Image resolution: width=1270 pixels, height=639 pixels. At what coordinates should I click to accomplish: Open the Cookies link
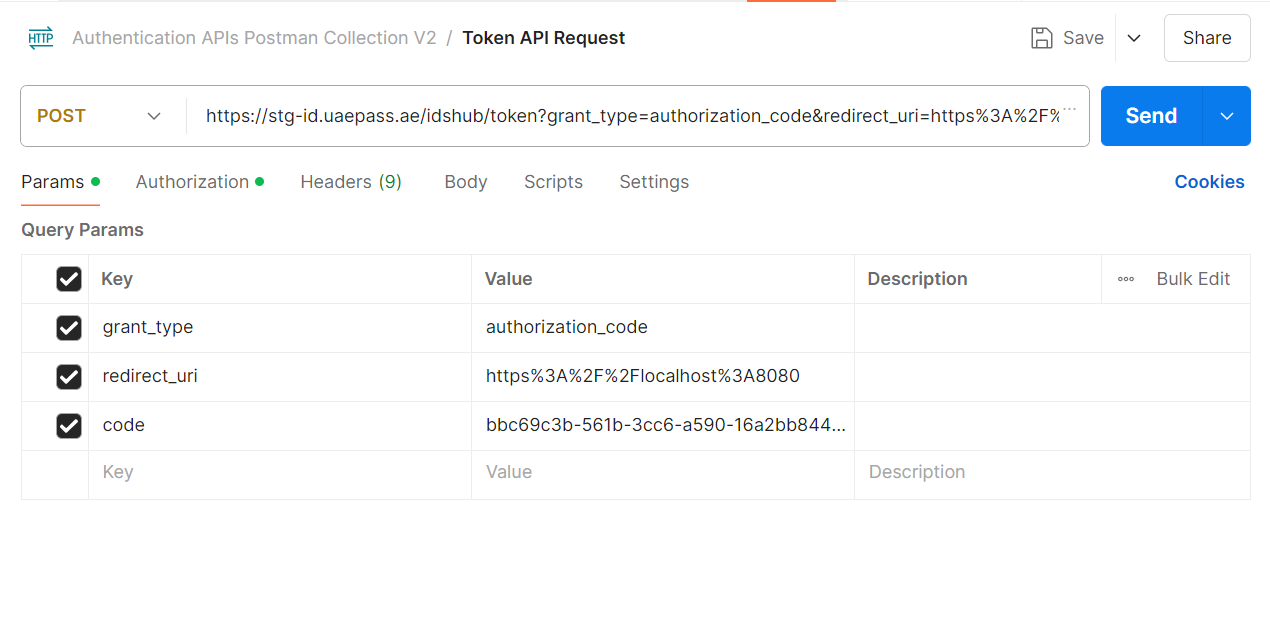pyautogui.click(x=1209, y=182)
